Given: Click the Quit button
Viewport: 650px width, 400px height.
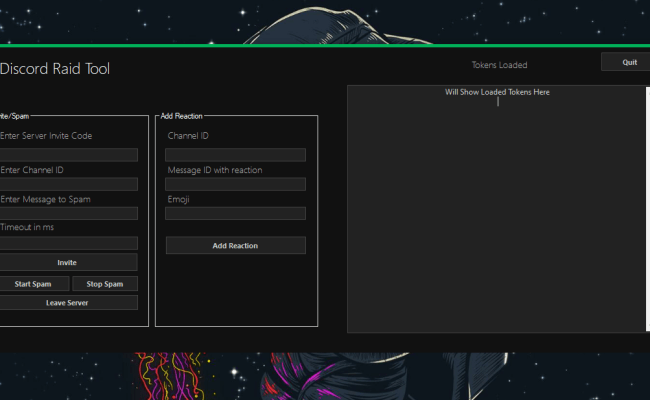Looking at the screenshot, I should click(x=626, y=62).
